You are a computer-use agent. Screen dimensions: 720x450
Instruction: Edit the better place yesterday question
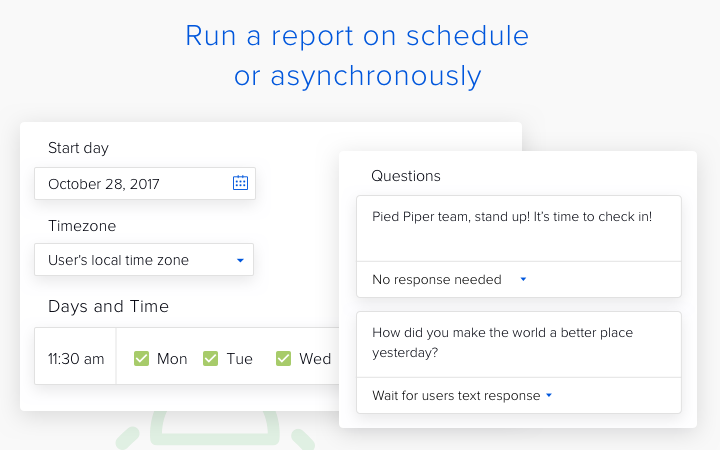click(x=519, y=345)
